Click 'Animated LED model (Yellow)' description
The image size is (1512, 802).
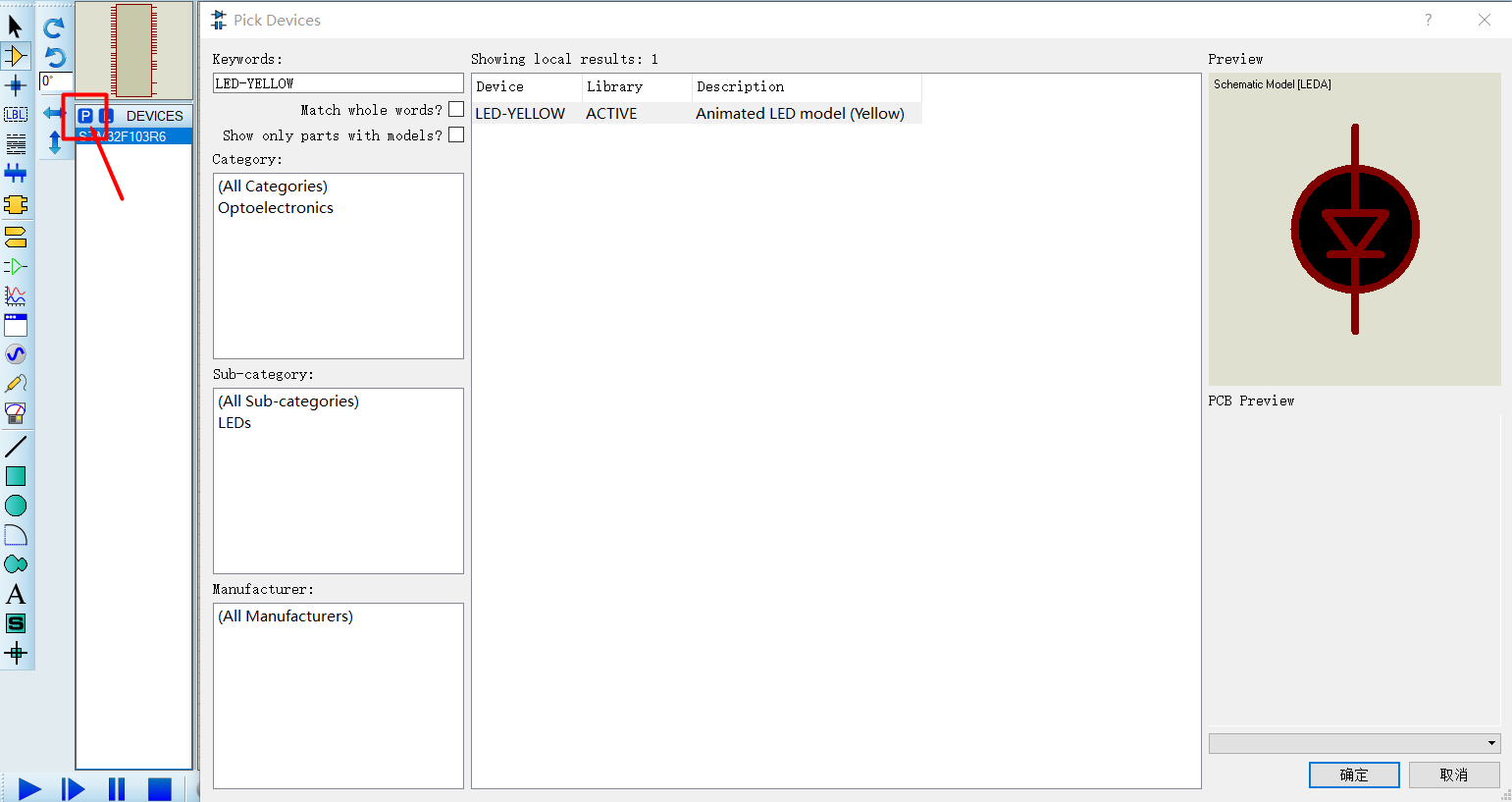(x=801, y=114)
